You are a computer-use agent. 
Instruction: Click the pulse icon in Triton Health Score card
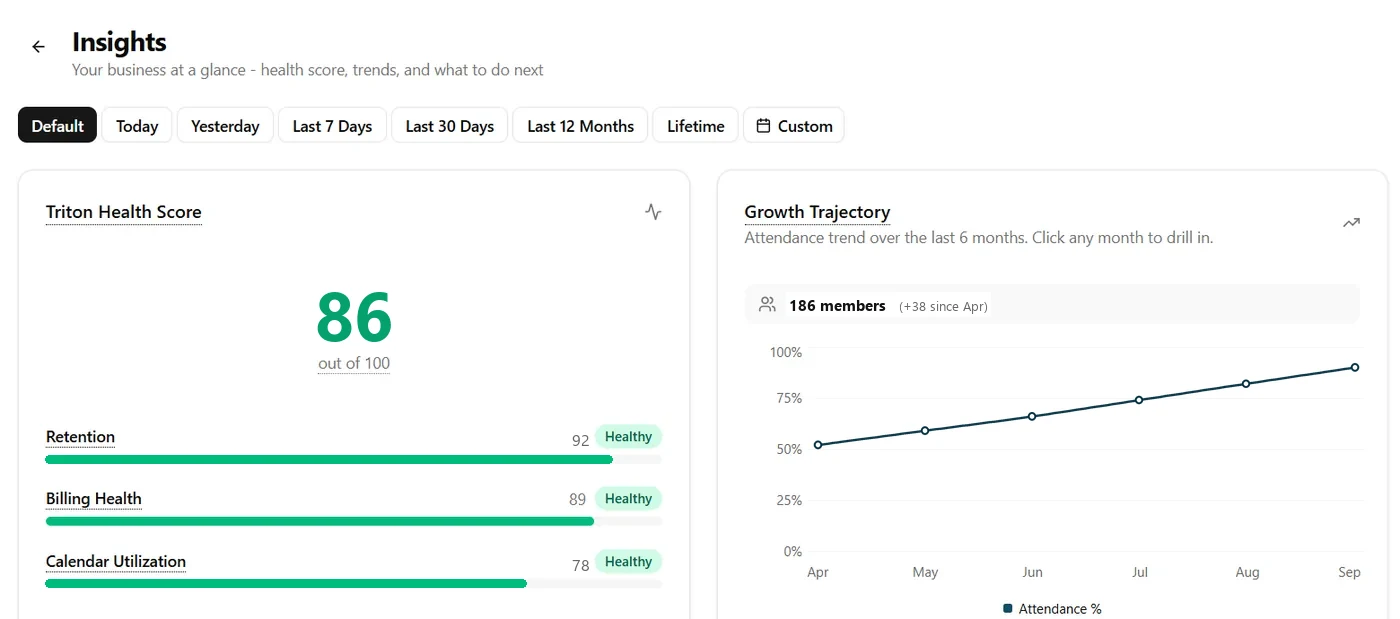[653, 212]
